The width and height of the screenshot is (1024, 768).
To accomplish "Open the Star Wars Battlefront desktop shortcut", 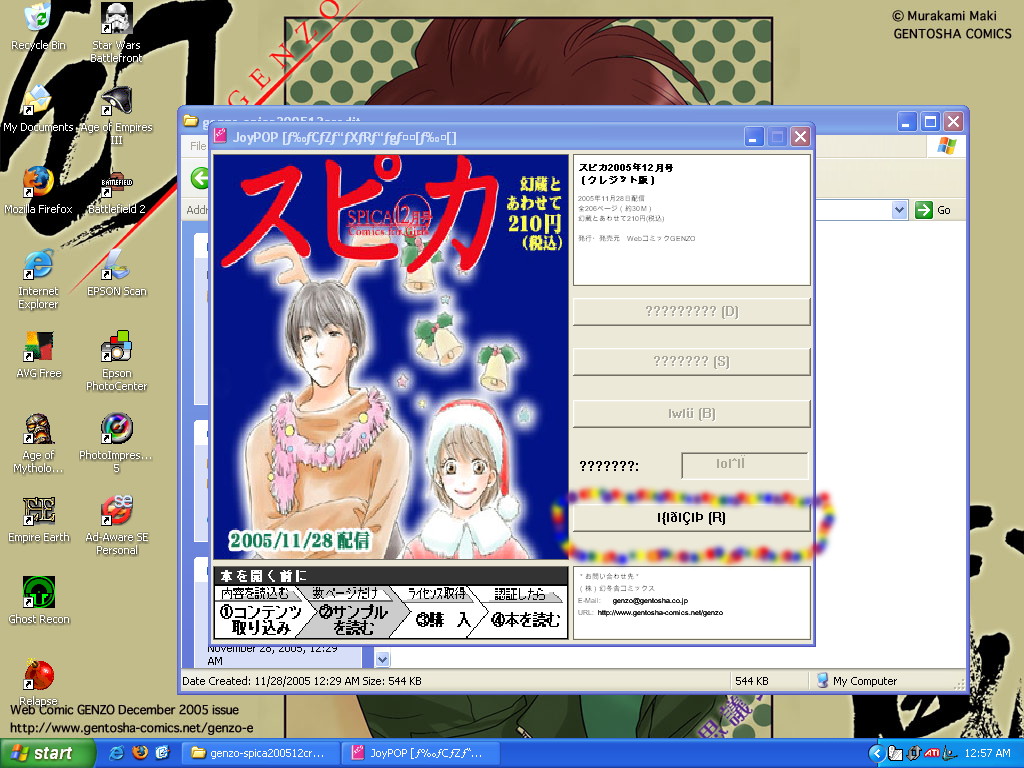I will (117, 20).
